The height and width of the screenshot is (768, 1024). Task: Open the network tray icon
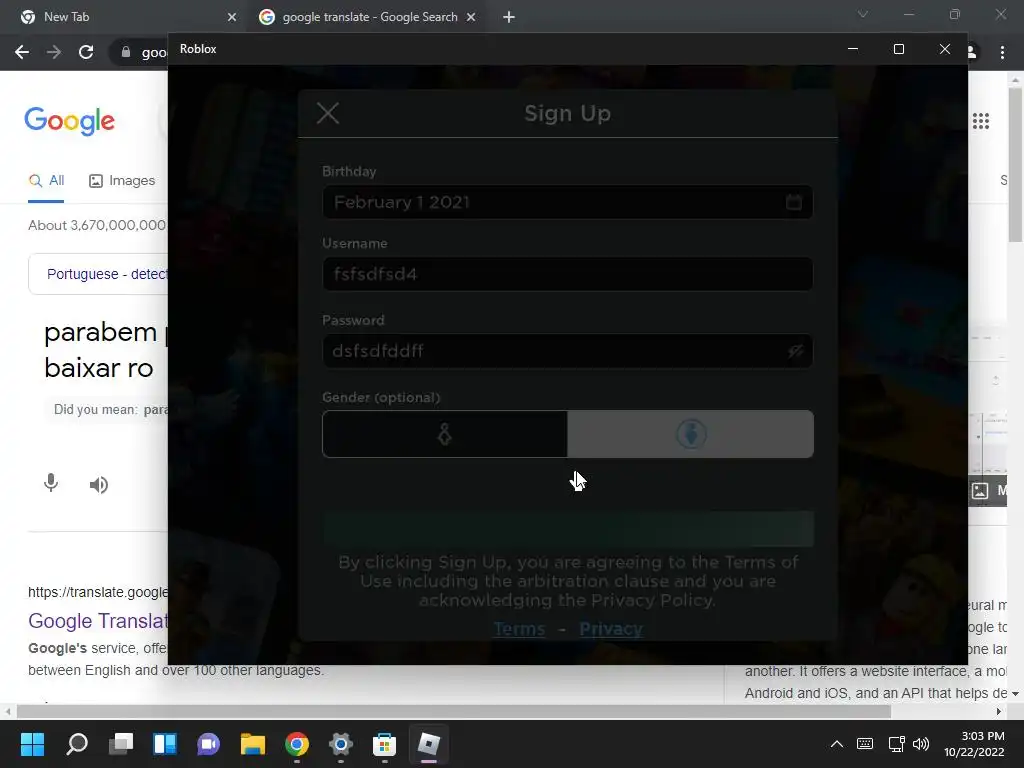coord(897,744)
